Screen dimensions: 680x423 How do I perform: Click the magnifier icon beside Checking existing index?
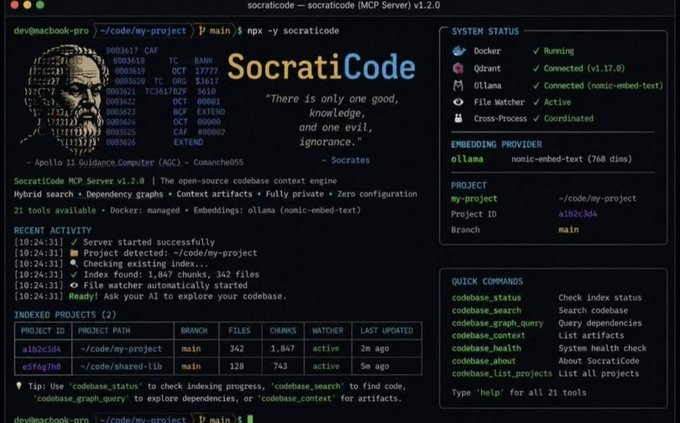(x=74, y=263)
